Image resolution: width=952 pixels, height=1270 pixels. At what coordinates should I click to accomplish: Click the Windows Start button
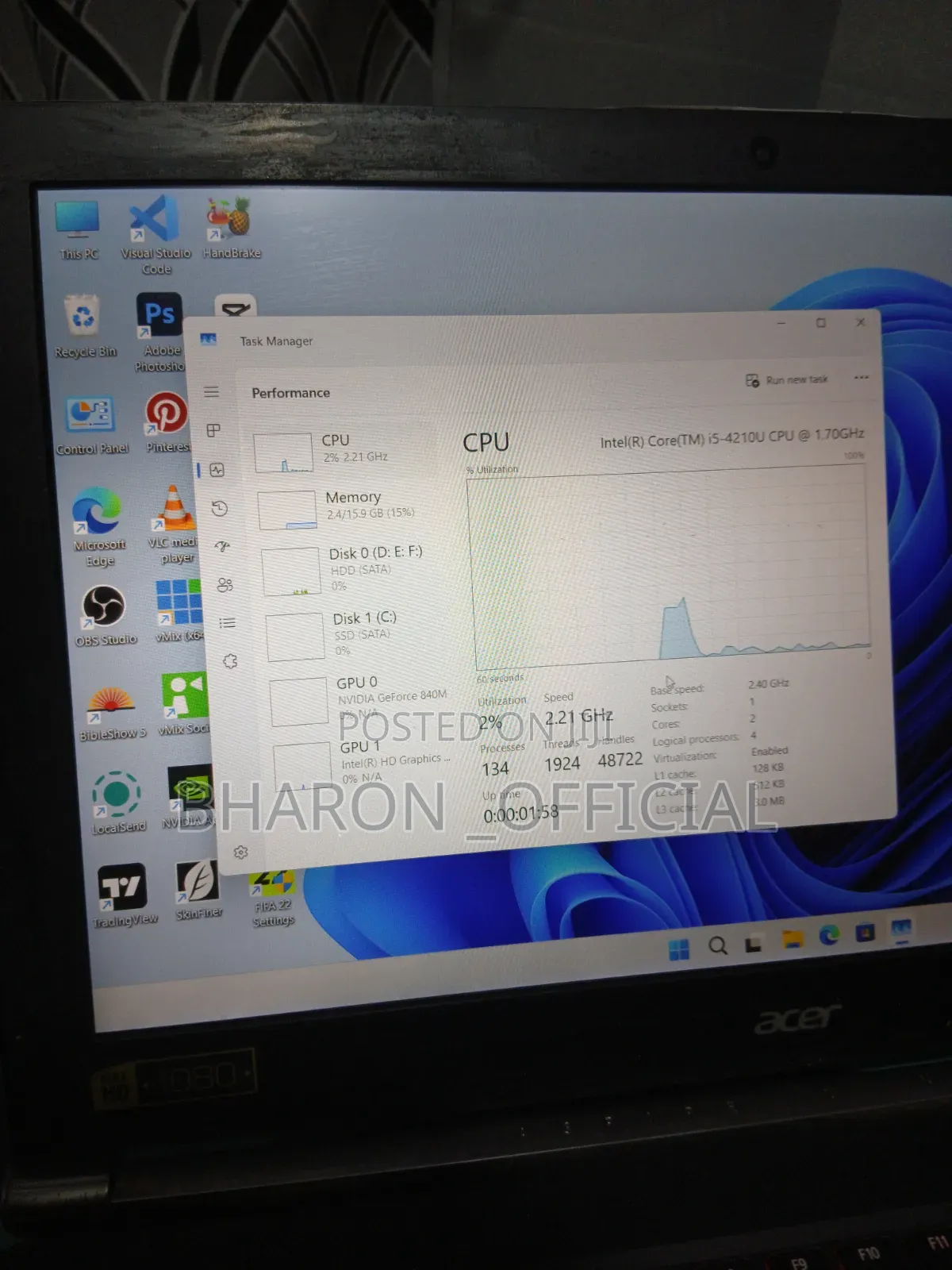[x=679, y=949]
